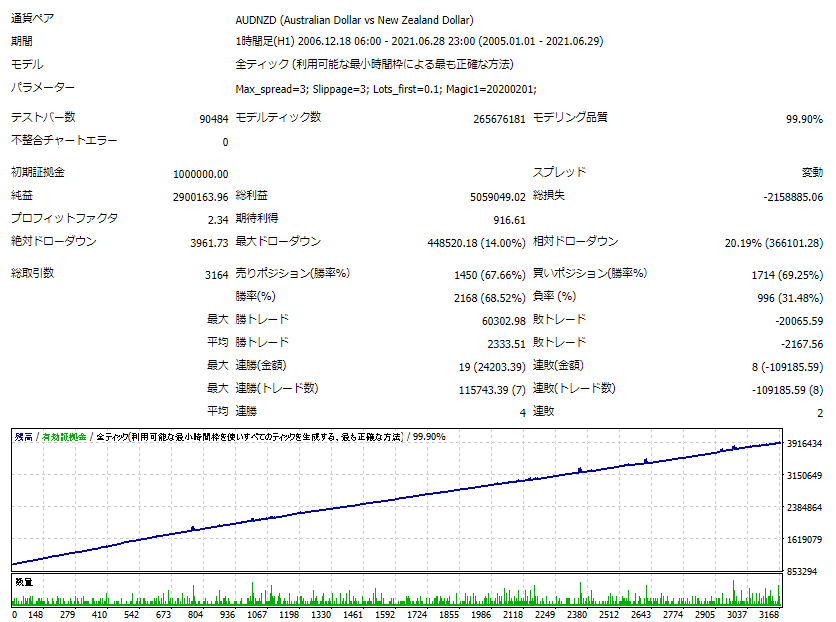
Task: Click the expected payoff value 916.61
Action: pos(509,220)
